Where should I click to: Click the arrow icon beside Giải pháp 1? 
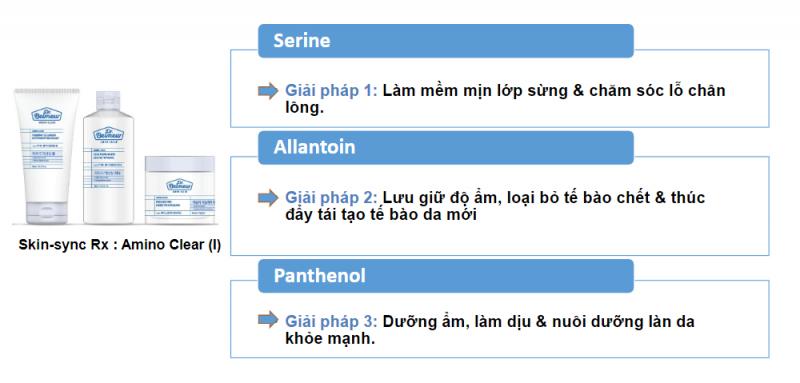point(268,91)
